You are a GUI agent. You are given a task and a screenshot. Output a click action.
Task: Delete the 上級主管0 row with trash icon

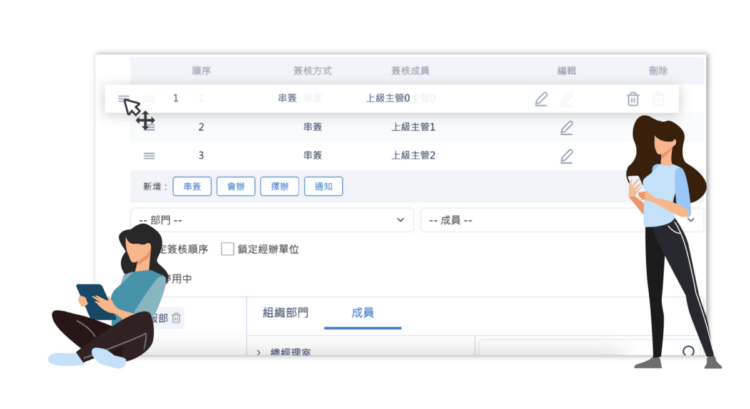tap(633, 99)
